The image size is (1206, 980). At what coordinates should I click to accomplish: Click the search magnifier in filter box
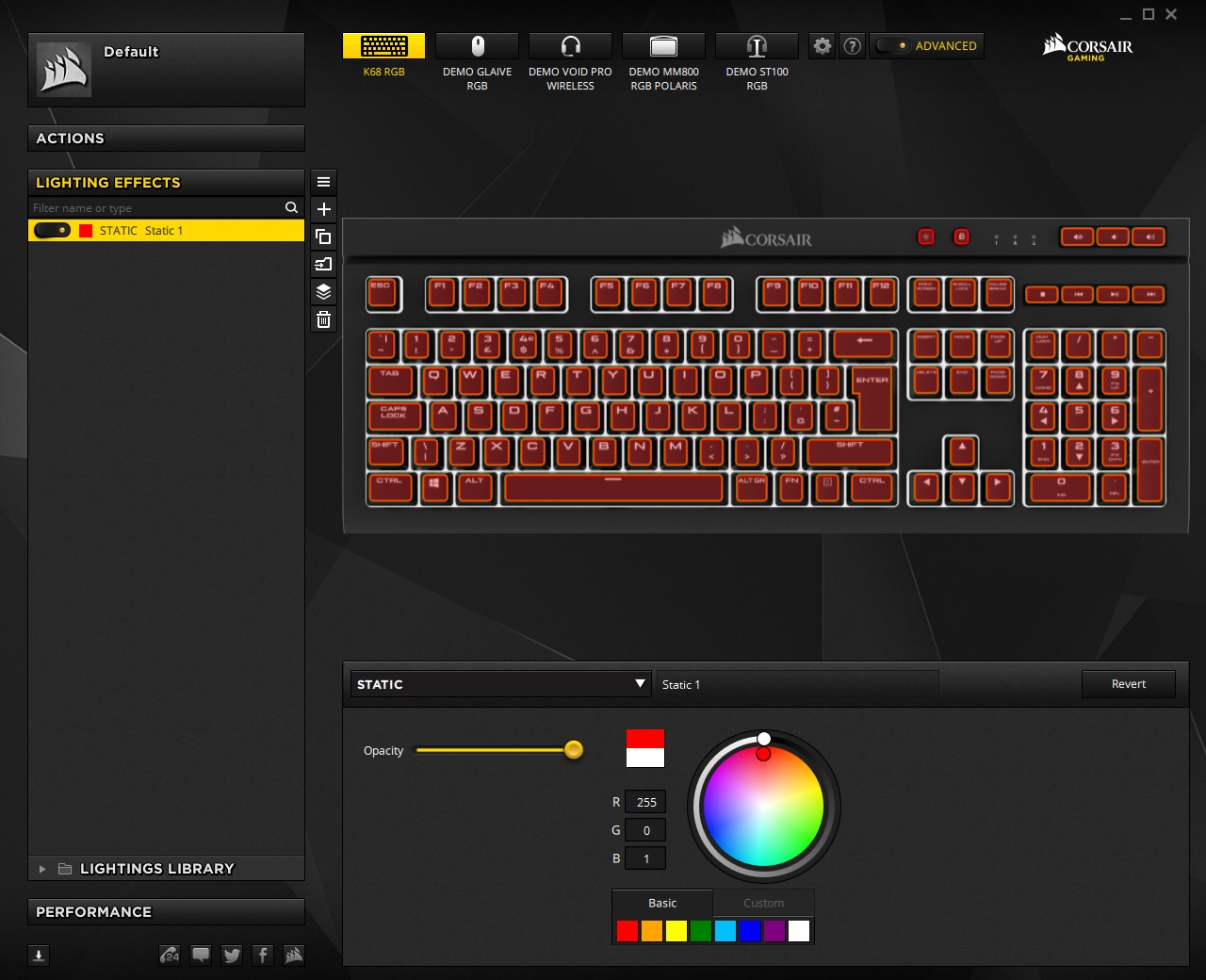291,207
